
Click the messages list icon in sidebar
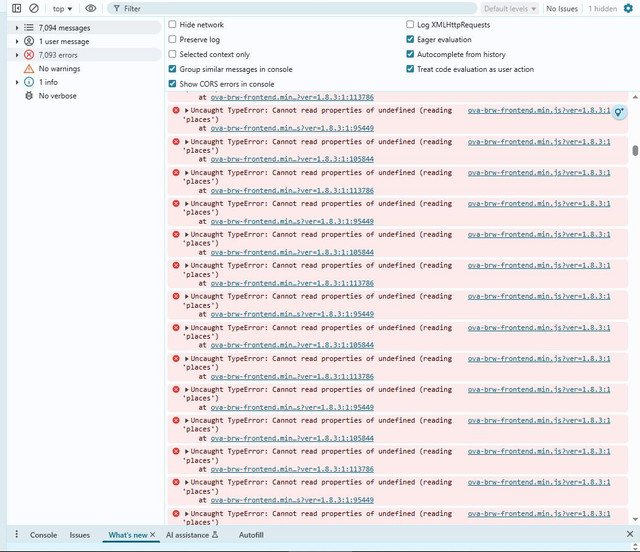click(x=29, y=28)
